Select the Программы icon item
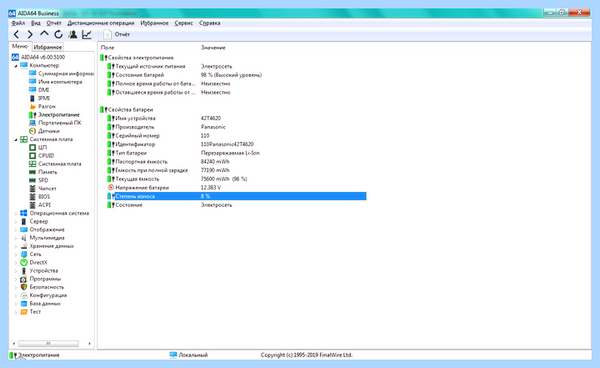Viewport: 600px width, 368px height. (x=41, y=279)
